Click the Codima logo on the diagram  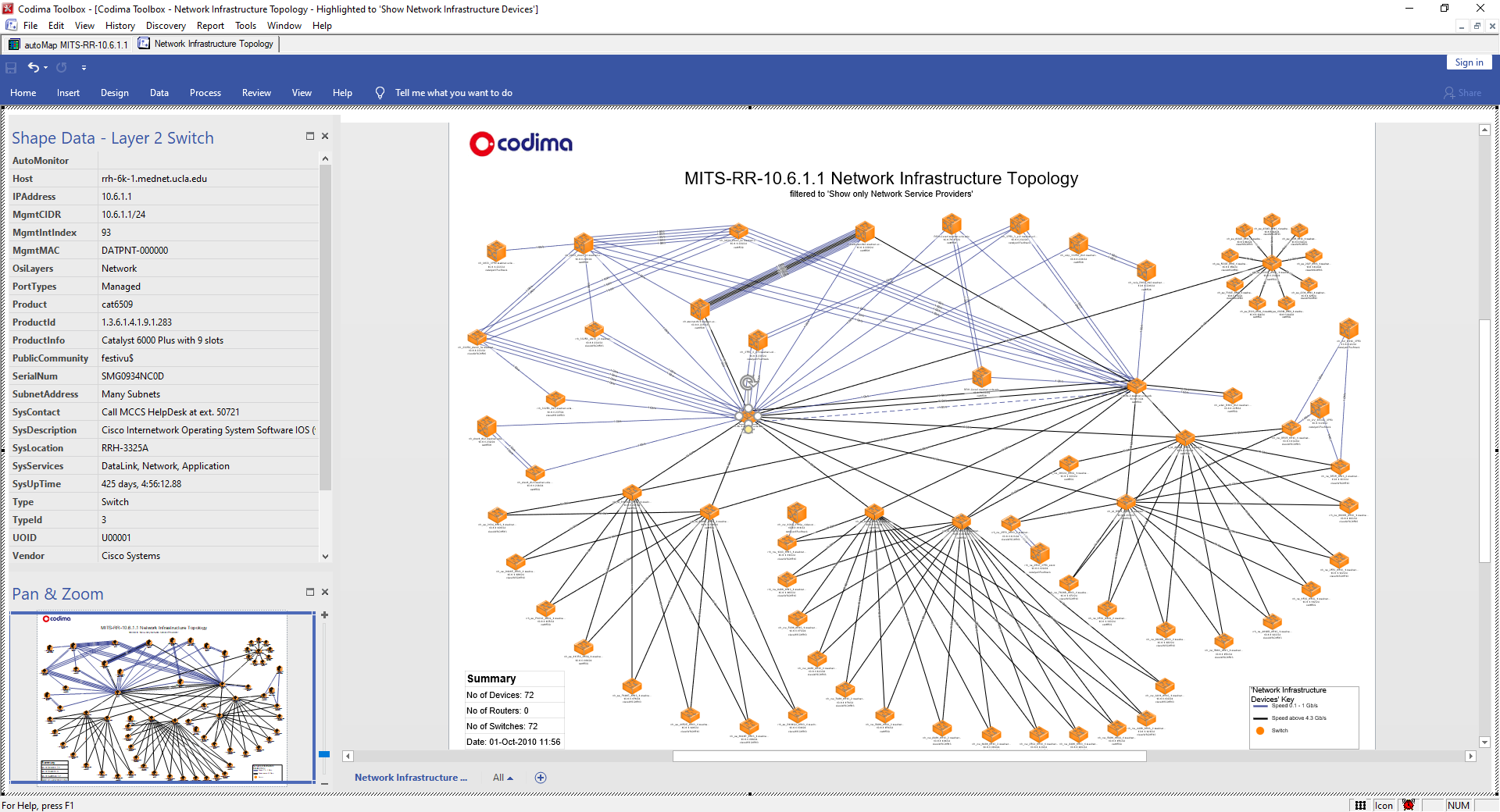[521, 143]
